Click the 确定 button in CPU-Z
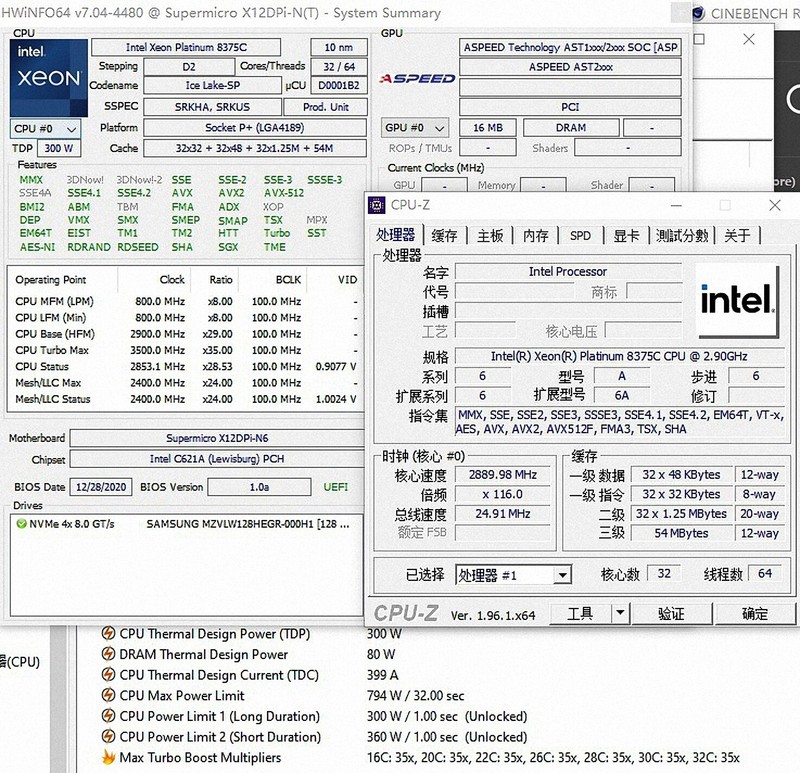 tap(755, 613)
